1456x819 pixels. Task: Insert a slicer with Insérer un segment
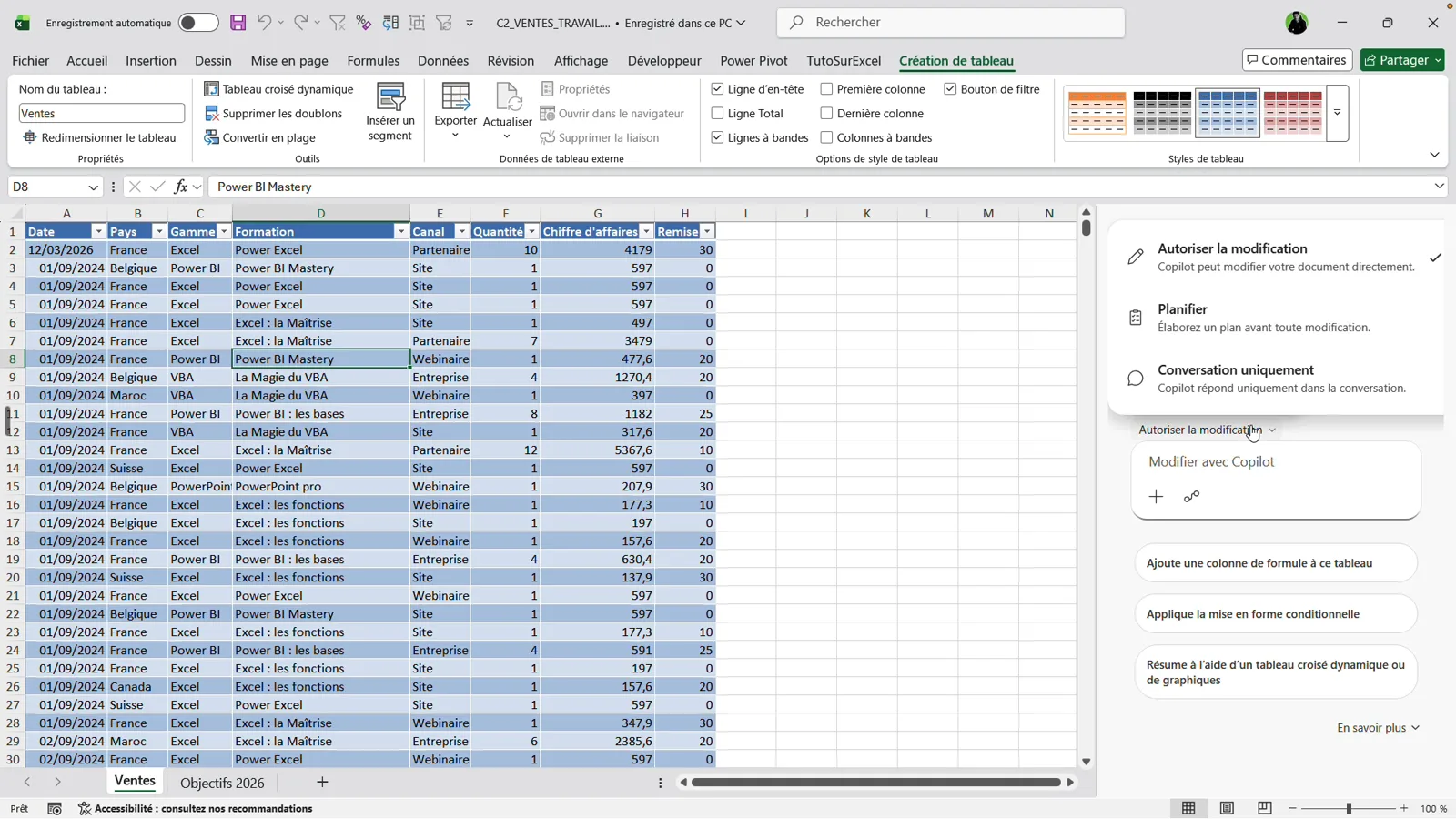point(390,113)
